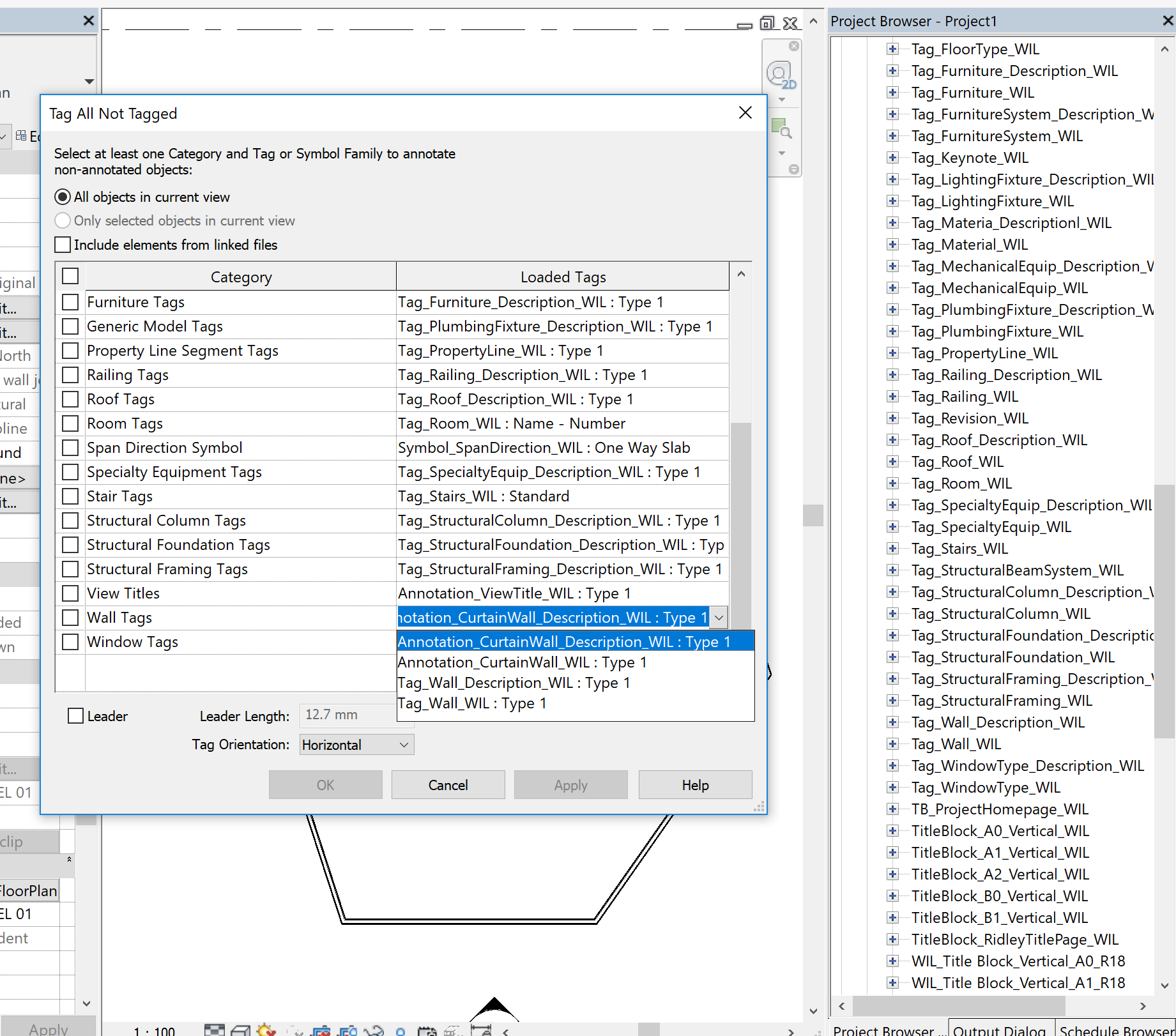The image size is (1176, 1036).
Task: Restore down the drawing view window
Action: pos(767,24)
